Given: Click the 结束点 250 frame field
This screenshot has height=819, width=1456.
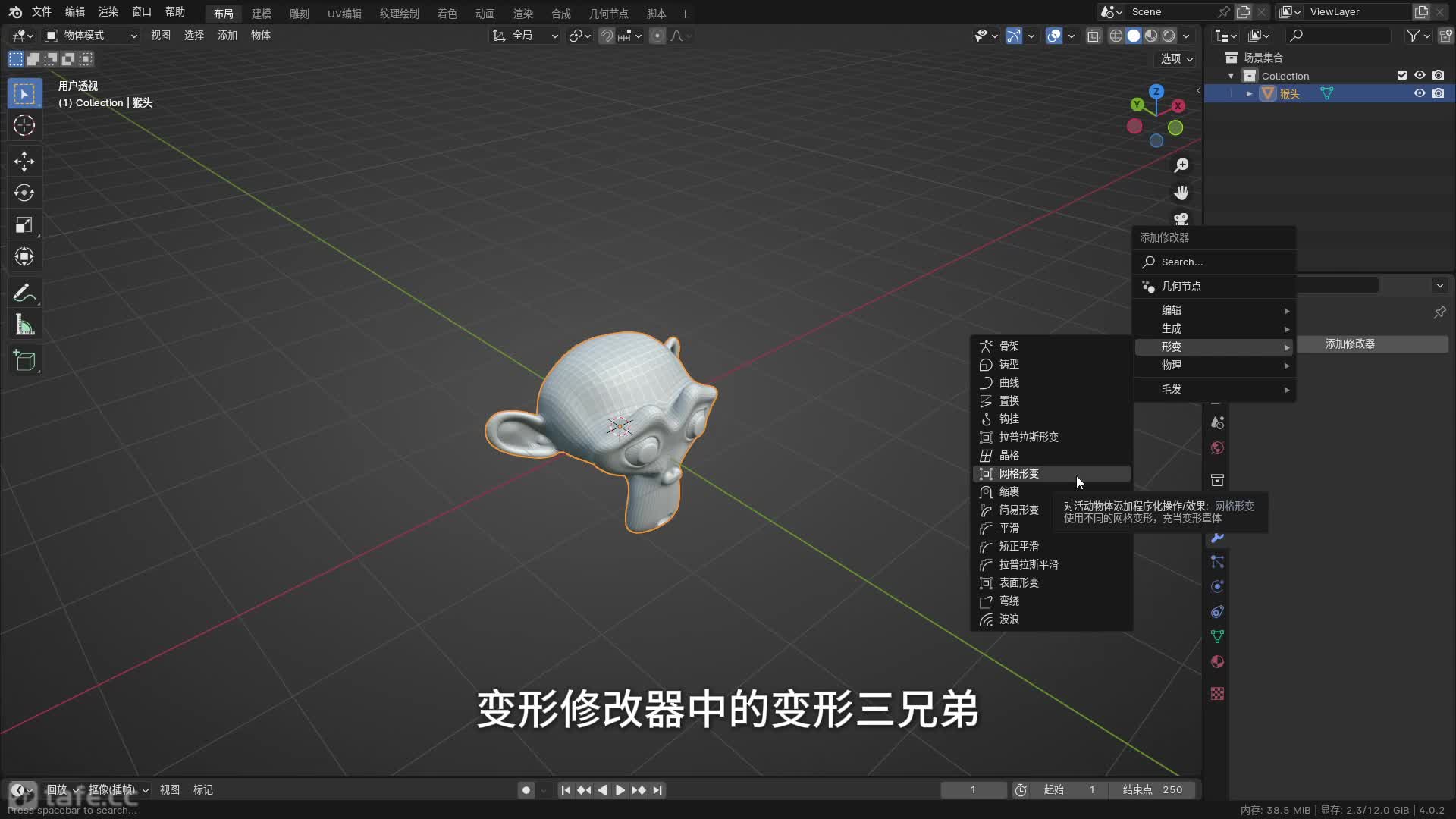Looking at the screenshot, I should click(x=1152, y=790).
